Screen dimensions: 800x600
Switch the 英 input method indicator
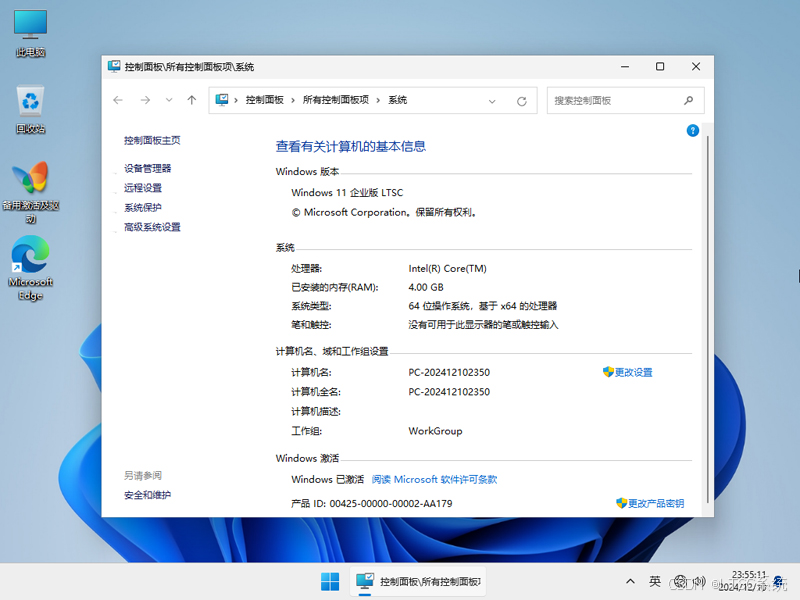tap(655, 582)
